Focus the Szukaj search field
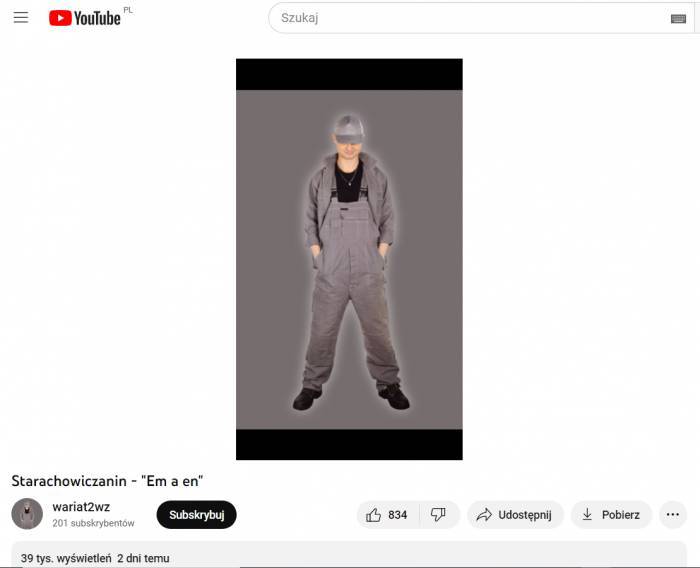 point(469,18)
